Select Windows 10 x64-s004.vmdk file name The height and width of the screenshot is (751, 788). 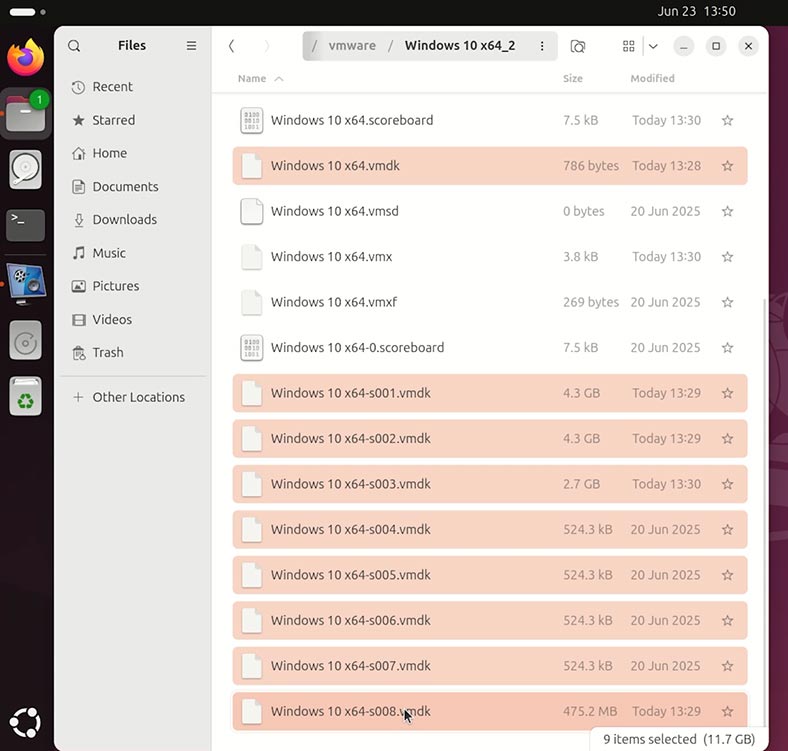pyautogui.click(x=351, y=530)
